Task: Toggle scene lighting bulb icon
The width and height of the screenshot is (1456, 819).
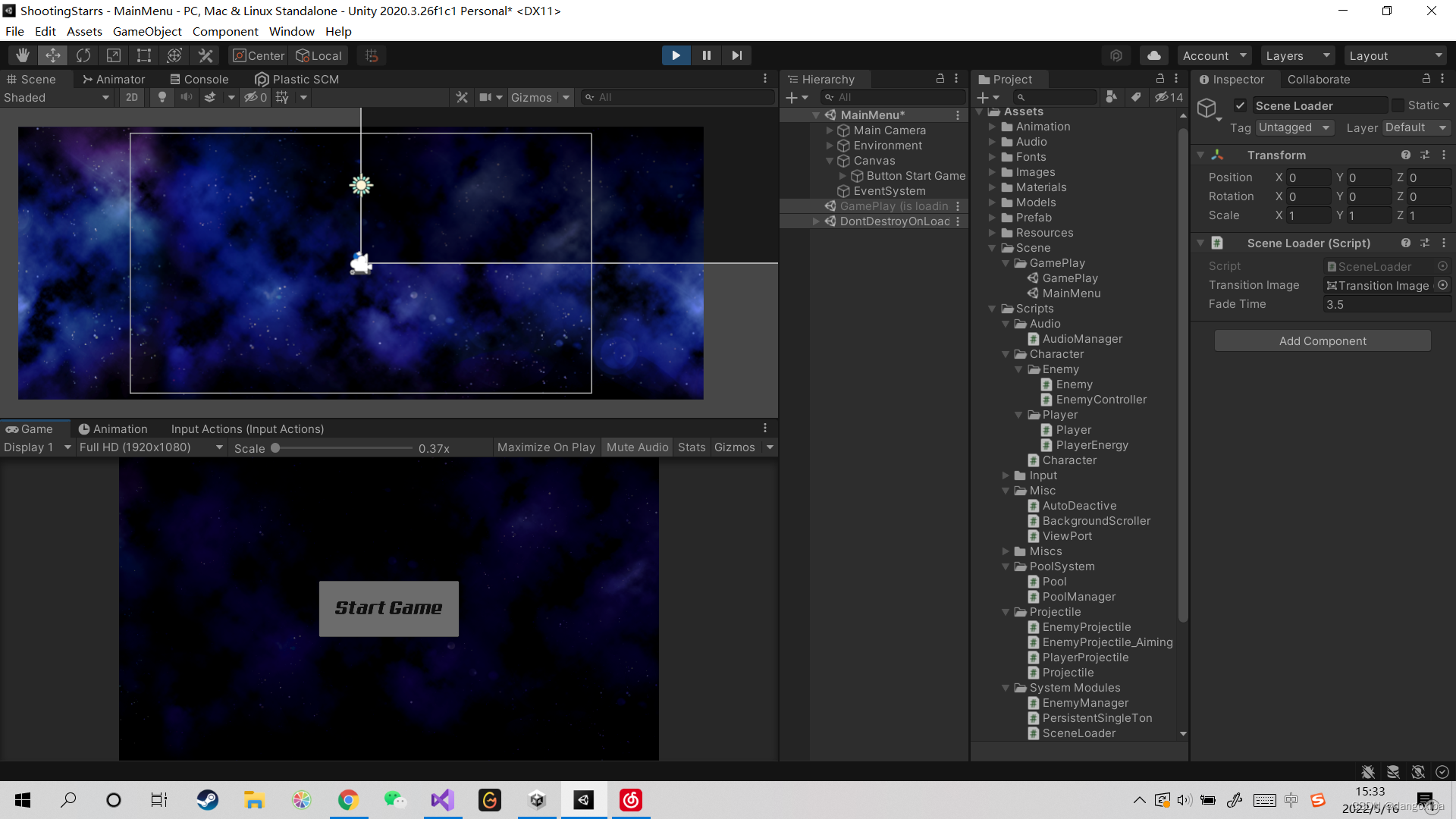Action: (x=162, y=97)
